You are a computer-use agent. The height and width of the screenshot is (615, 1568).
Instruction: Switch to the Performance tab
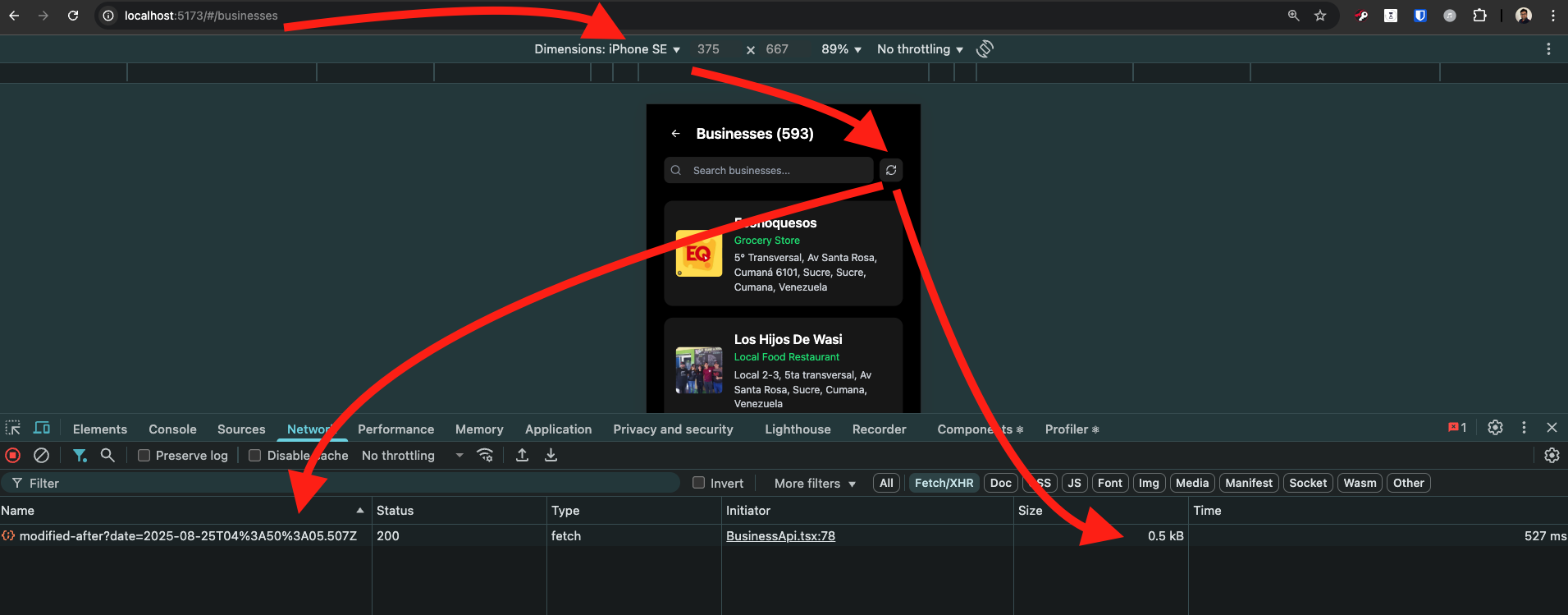tap(395, 429)
